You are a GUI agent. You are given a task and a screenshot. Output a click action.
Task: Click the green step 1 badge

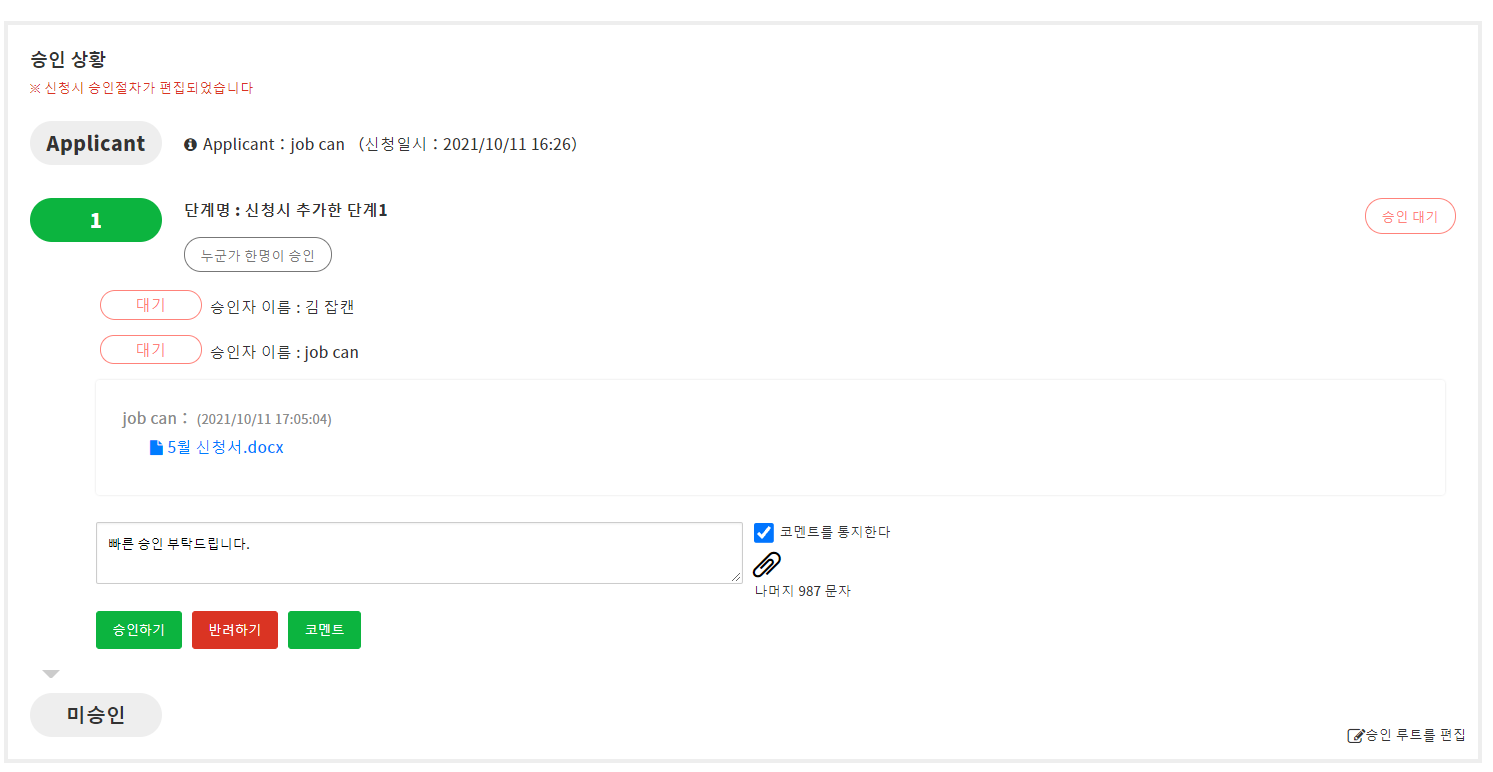click(x=96, y=220)
